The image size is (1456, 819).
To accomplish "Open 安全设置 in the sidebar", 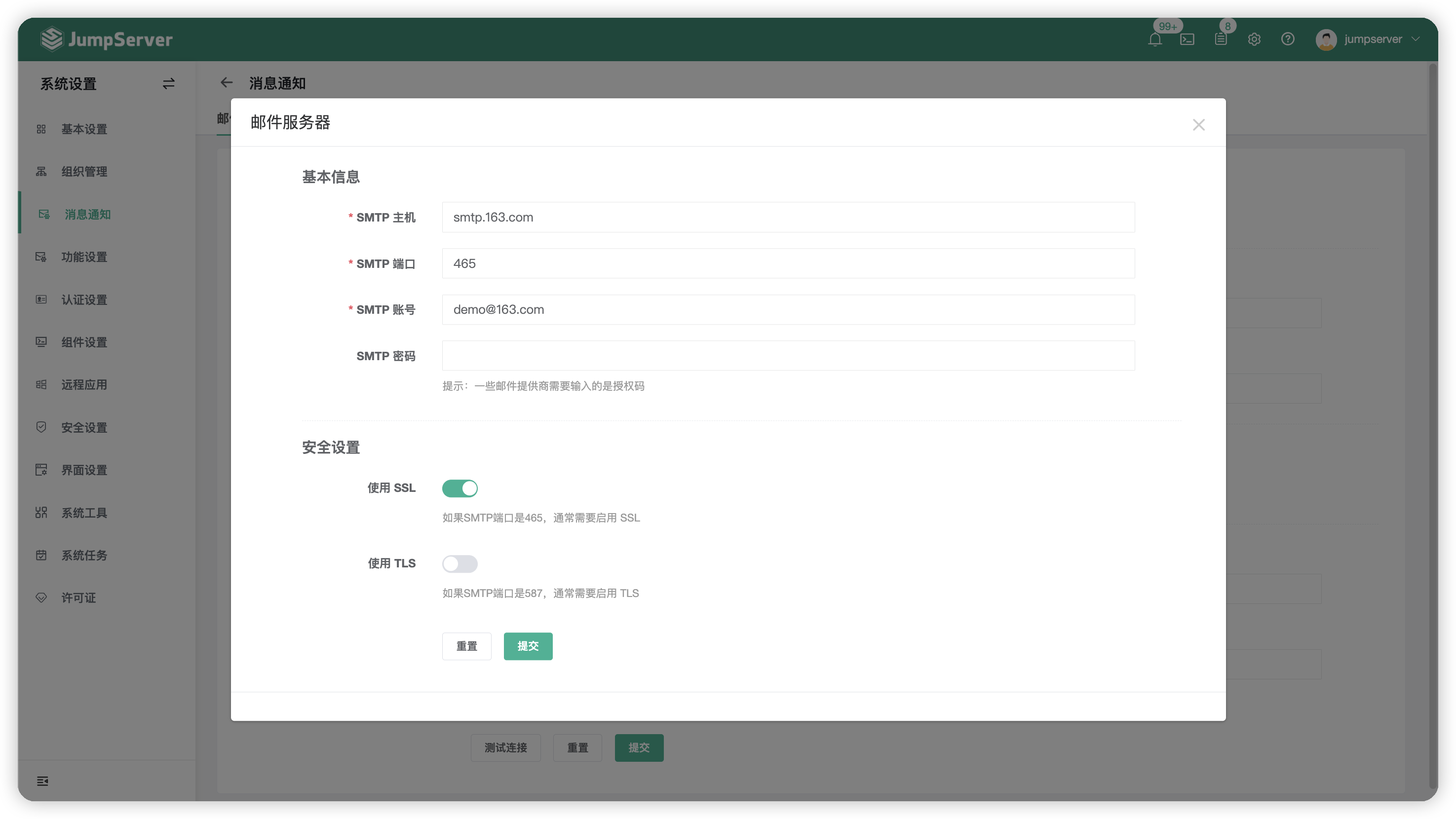I will [x=107, y=428].
